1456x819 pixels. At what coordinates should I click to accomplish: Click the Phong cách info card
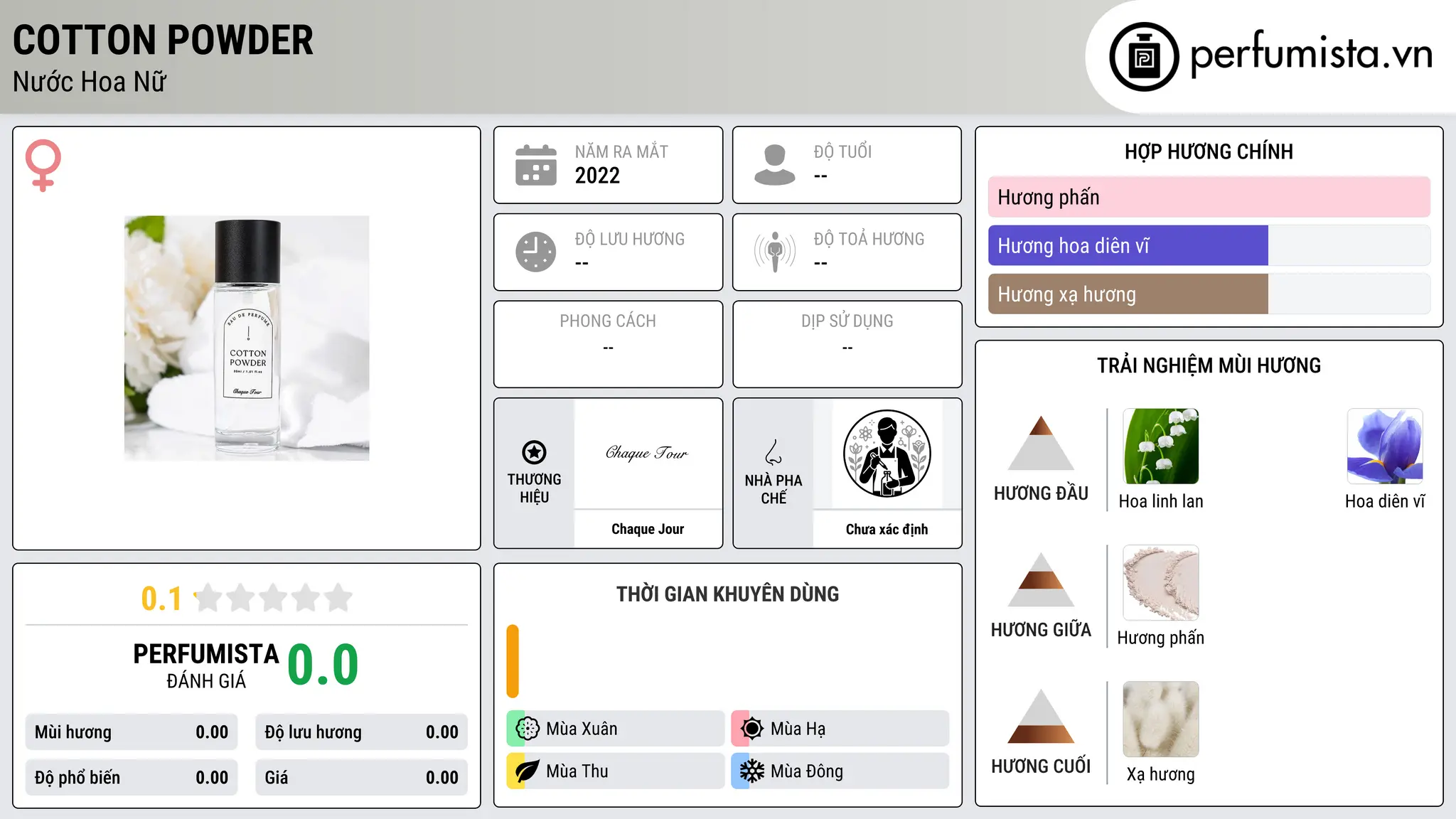pos(609,344)
